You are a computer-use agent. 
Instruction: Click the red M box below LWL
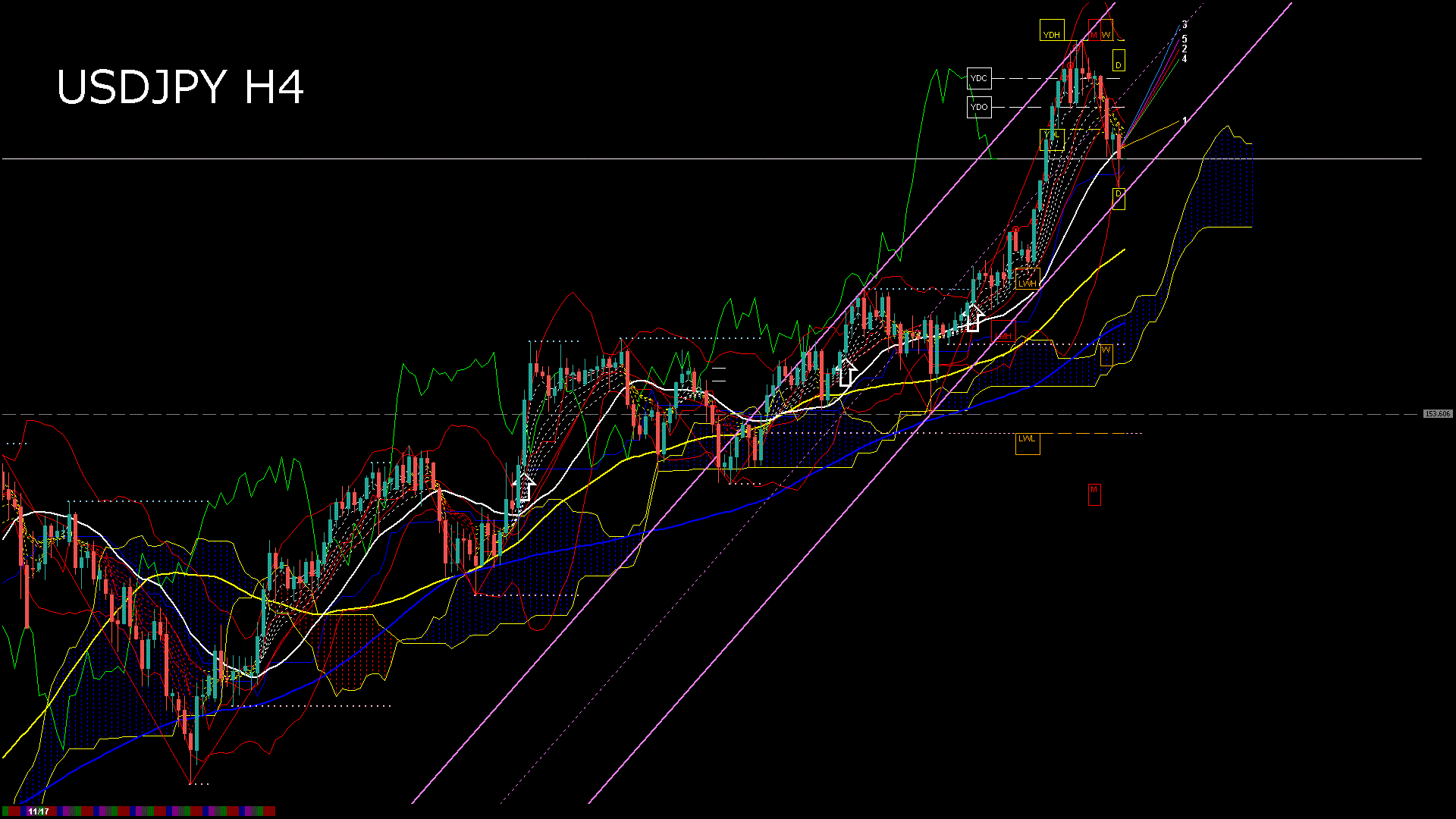(1094, 494)
